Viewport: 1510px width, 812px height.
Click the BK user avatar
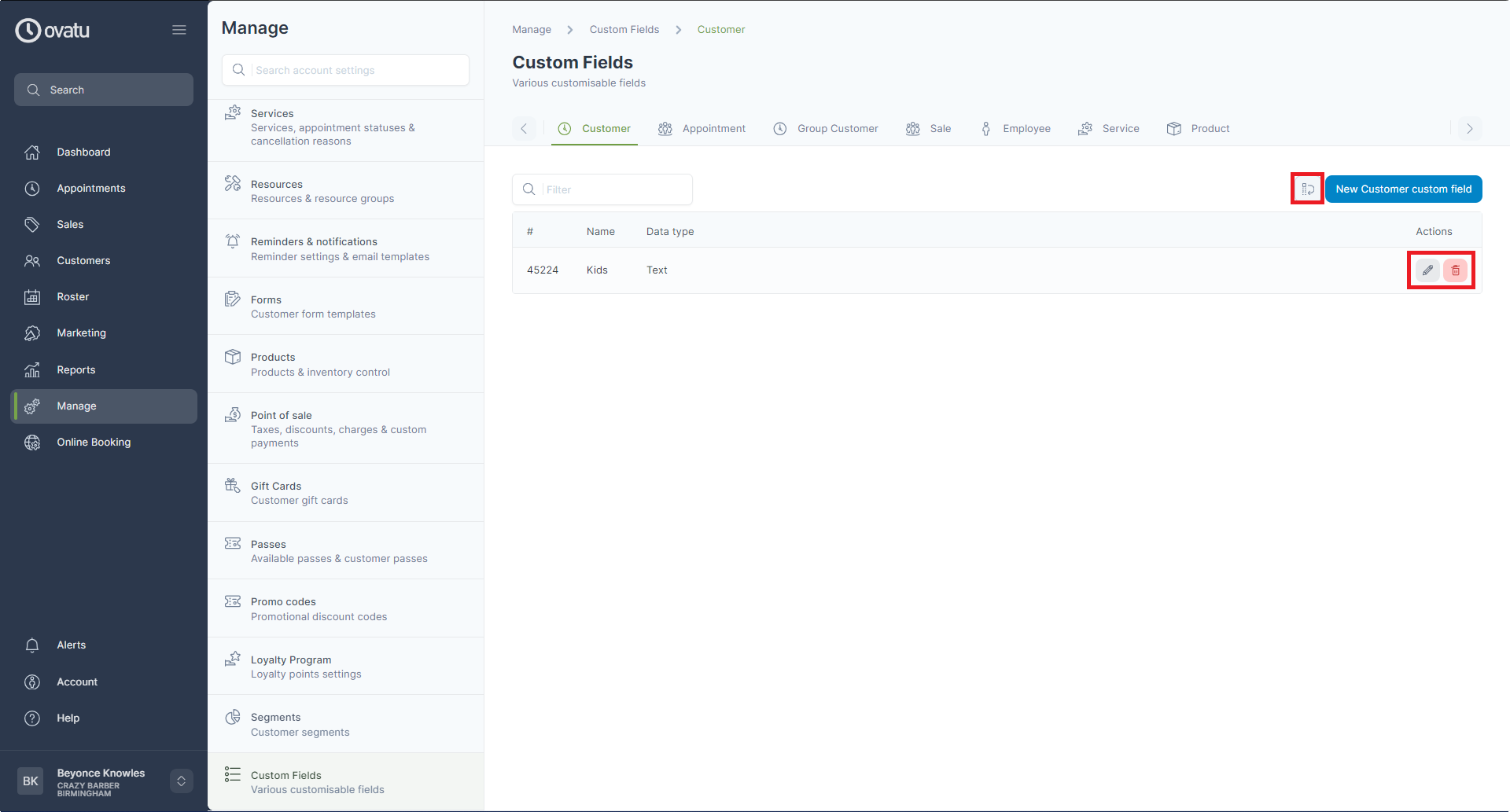(30, 781)
